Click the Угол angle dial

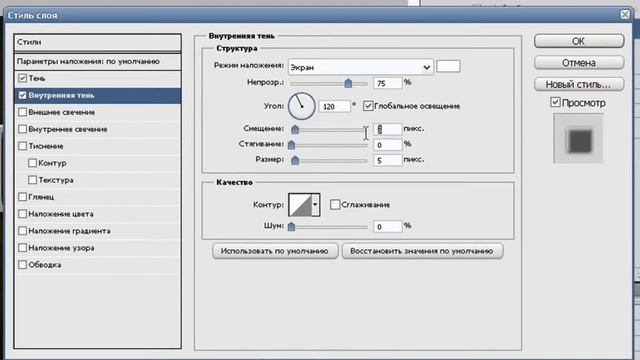click(302, 106)
